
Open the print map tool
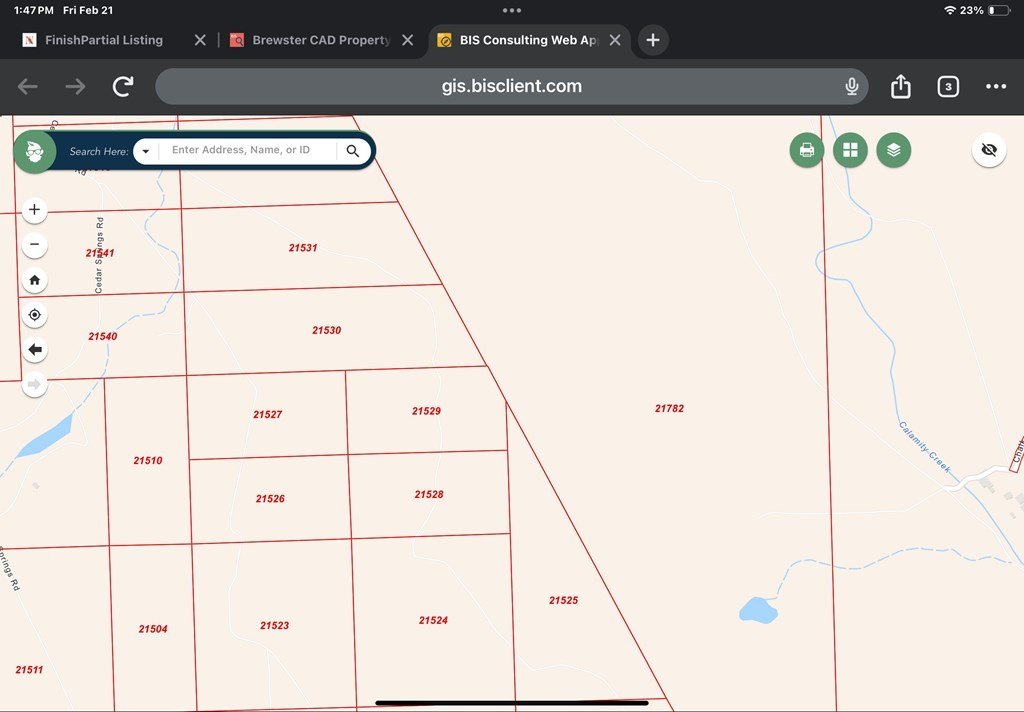[806, 151]
